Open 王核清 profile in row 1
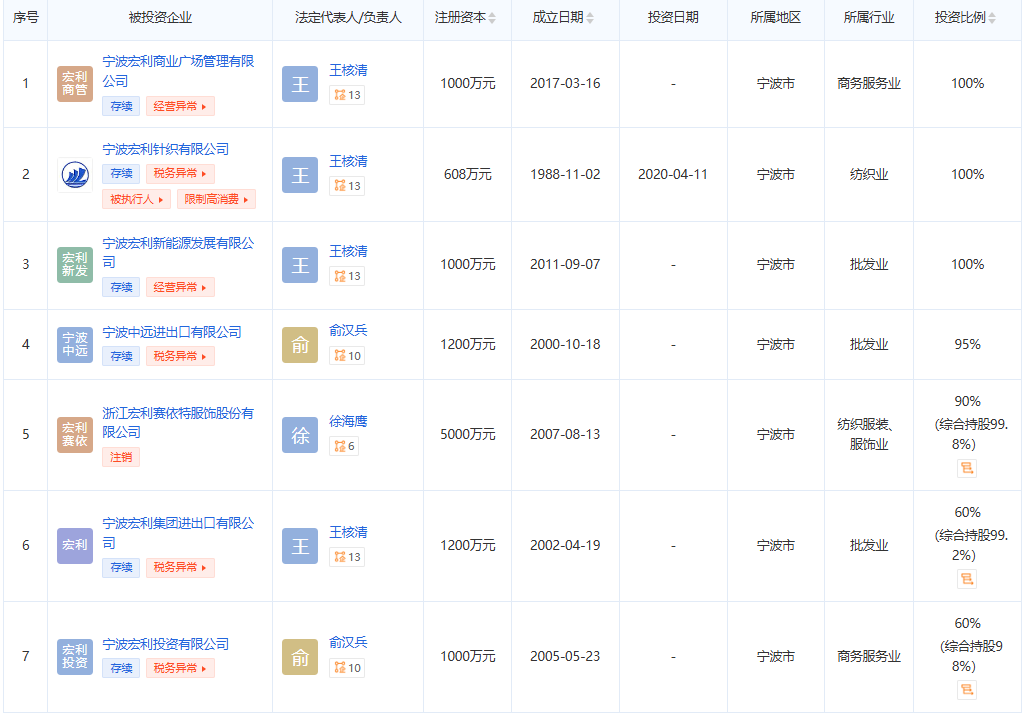 pos(348,70)
